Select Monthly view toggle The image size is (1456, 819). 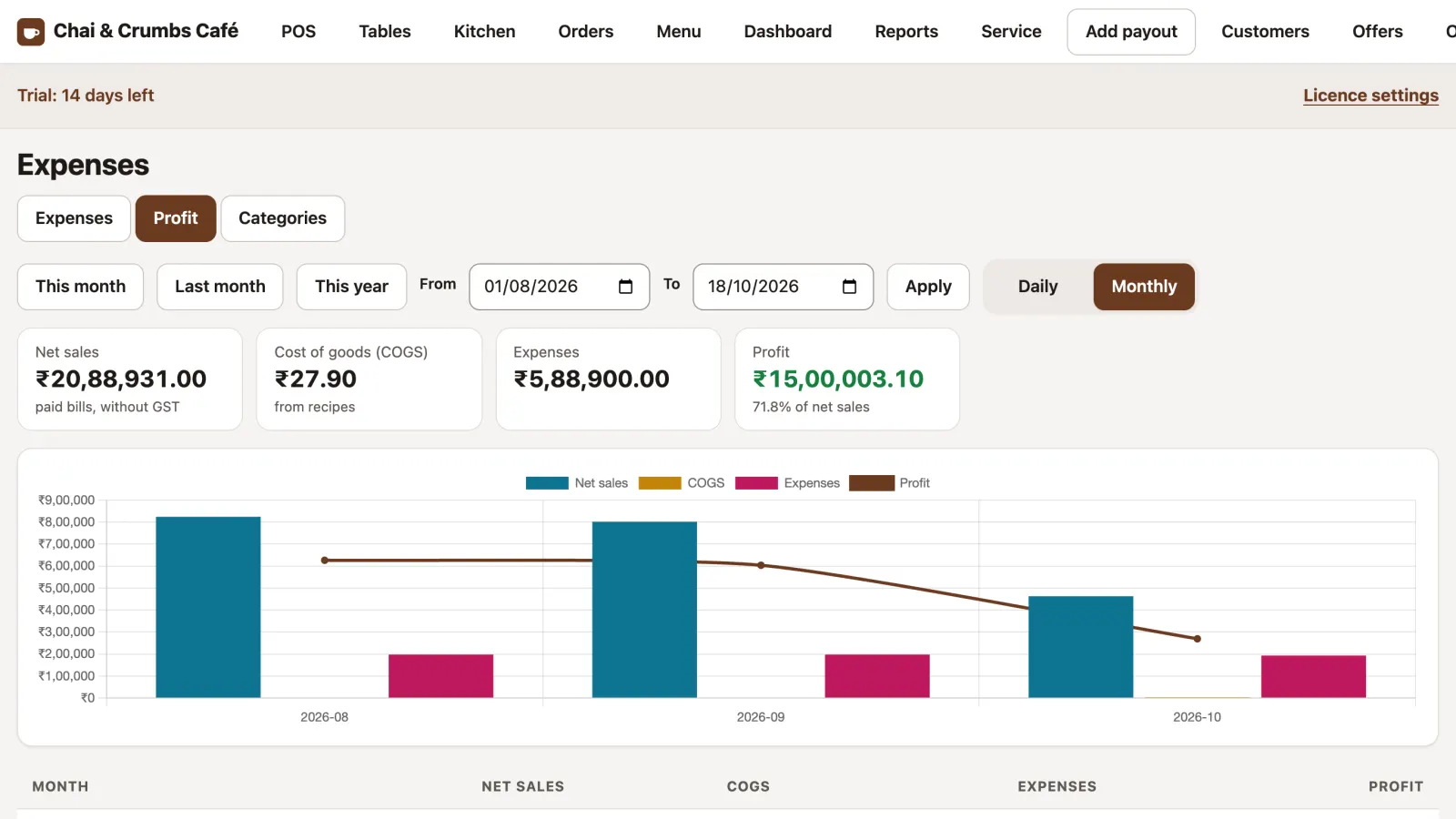pos(1144,287)
